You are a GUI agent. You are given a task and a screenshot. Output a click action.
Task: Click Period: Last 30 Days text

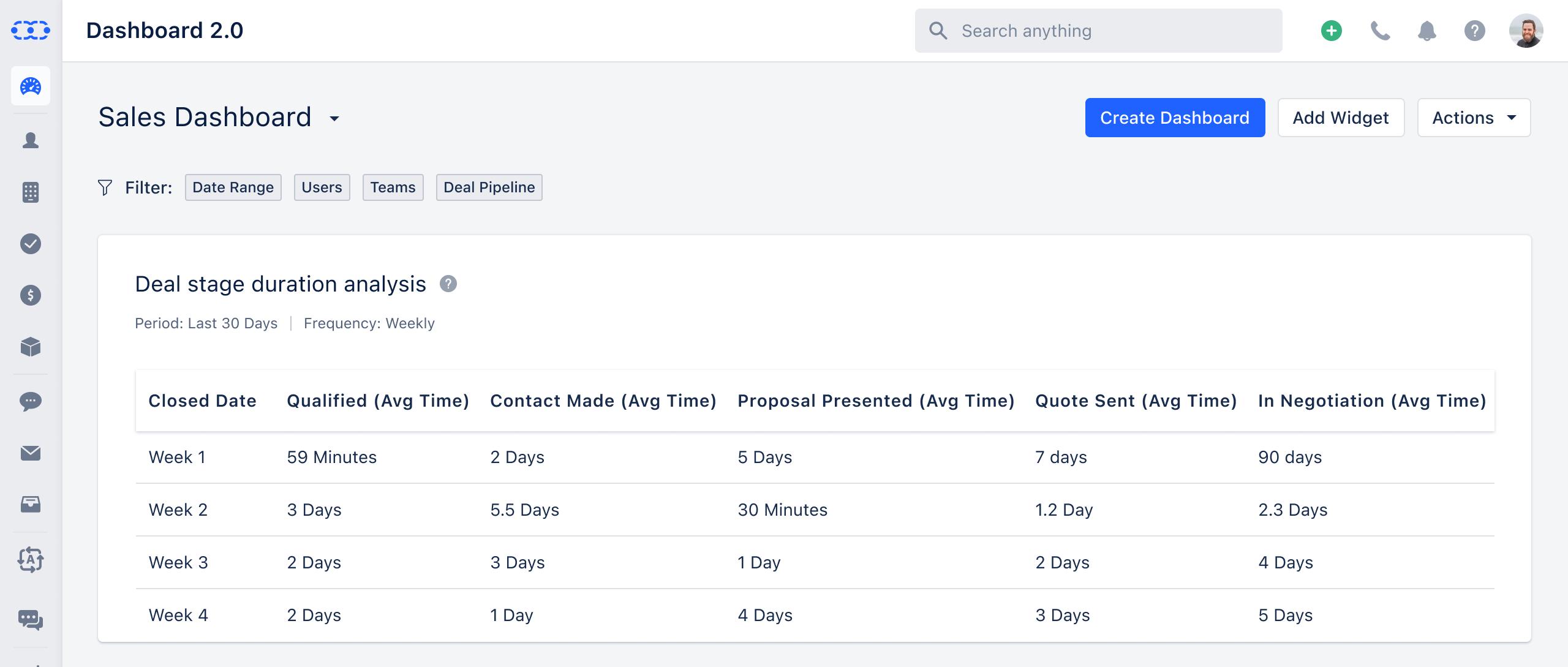pos(206,323)
